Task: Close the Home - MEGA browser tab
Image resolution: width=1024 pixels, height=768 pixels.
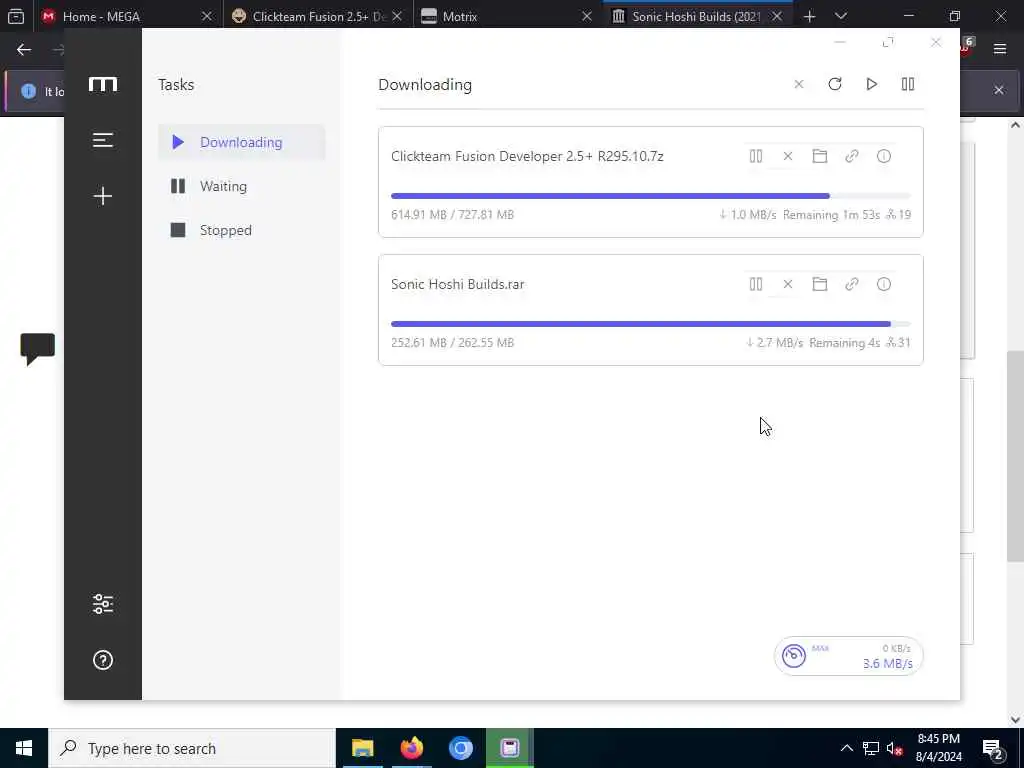Action: (x=206, y=16)
